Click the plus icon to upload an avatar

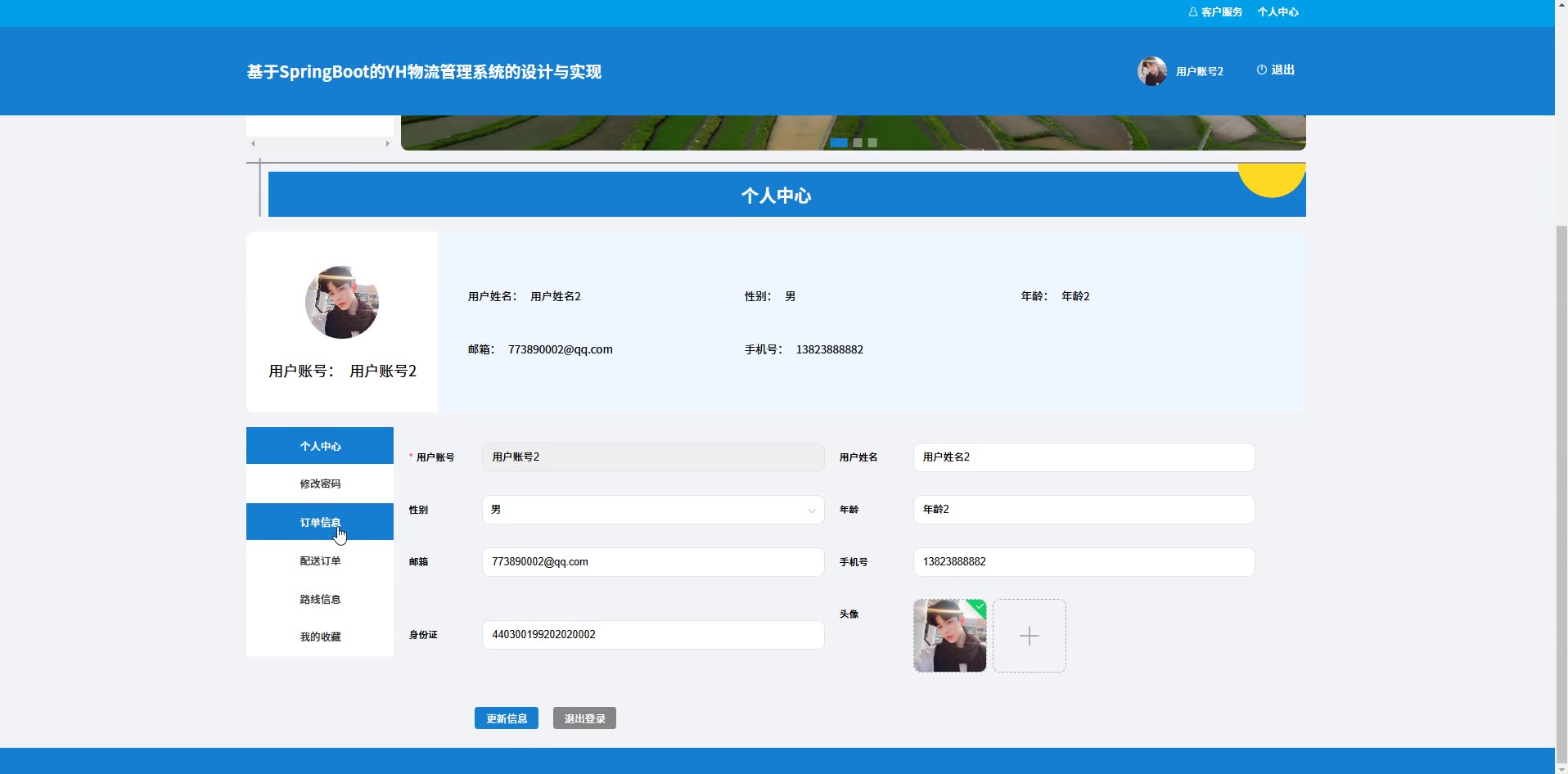click(1030, 636)
